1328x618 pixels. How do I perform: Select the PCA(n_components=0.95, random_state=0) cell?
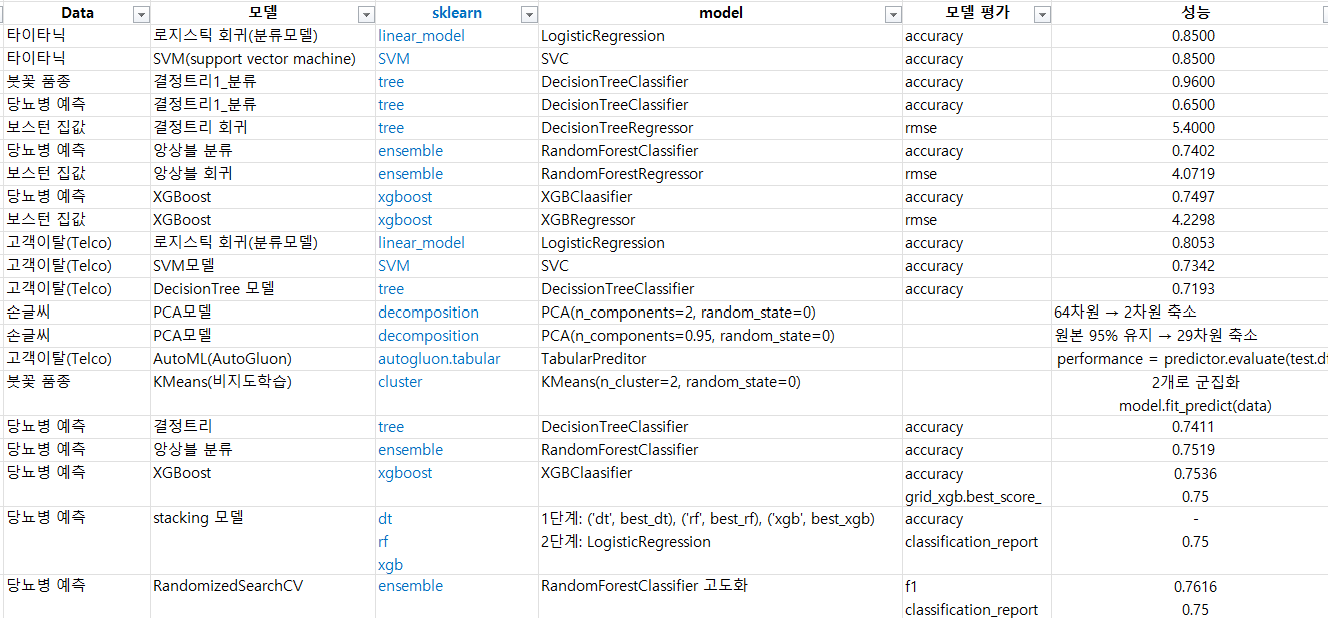[x=720, y=336]
